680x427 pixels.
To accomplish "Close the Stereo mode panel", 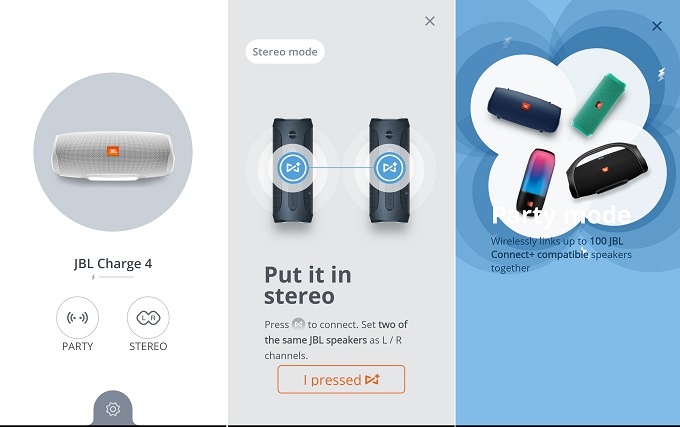I will [x=430, y=21].
